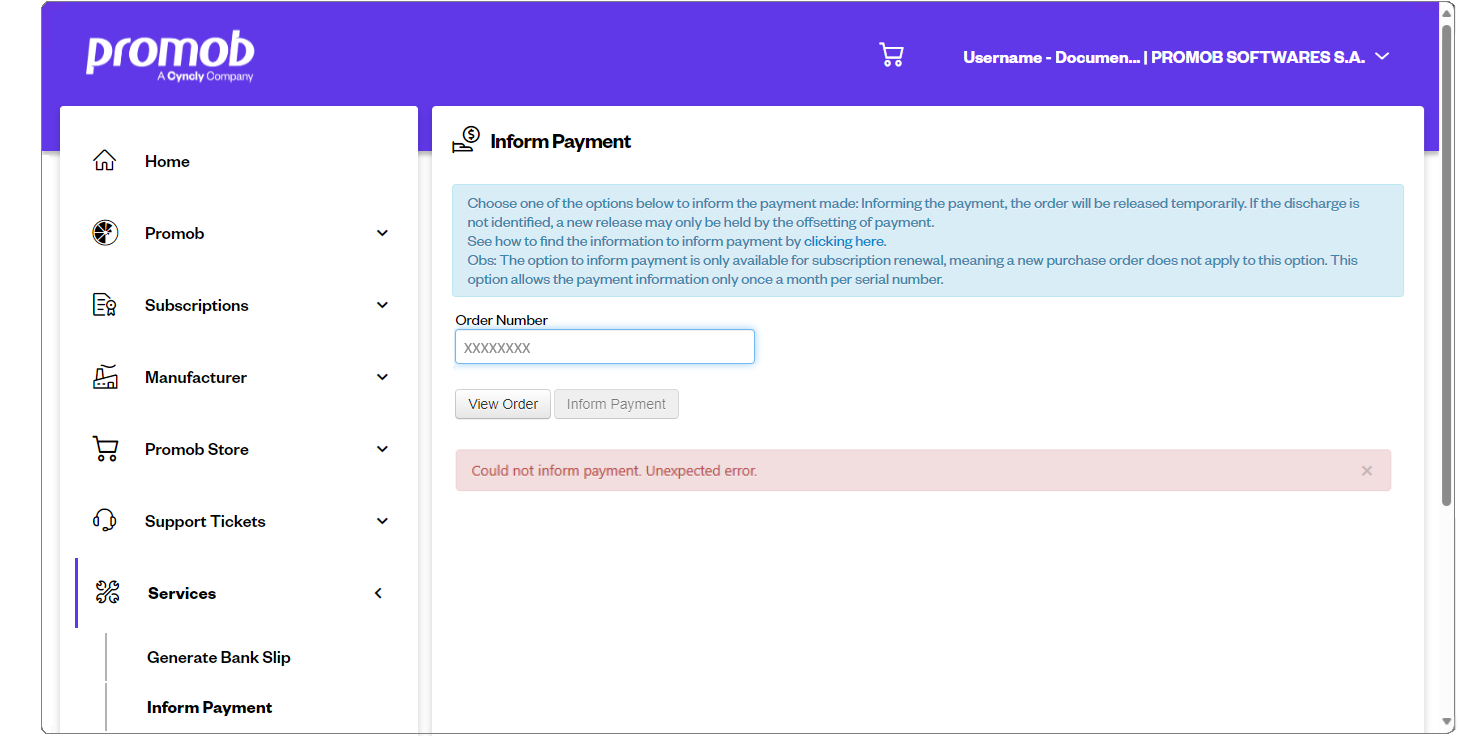Open the user account dropdown arrow

[x=1382, y=57]
